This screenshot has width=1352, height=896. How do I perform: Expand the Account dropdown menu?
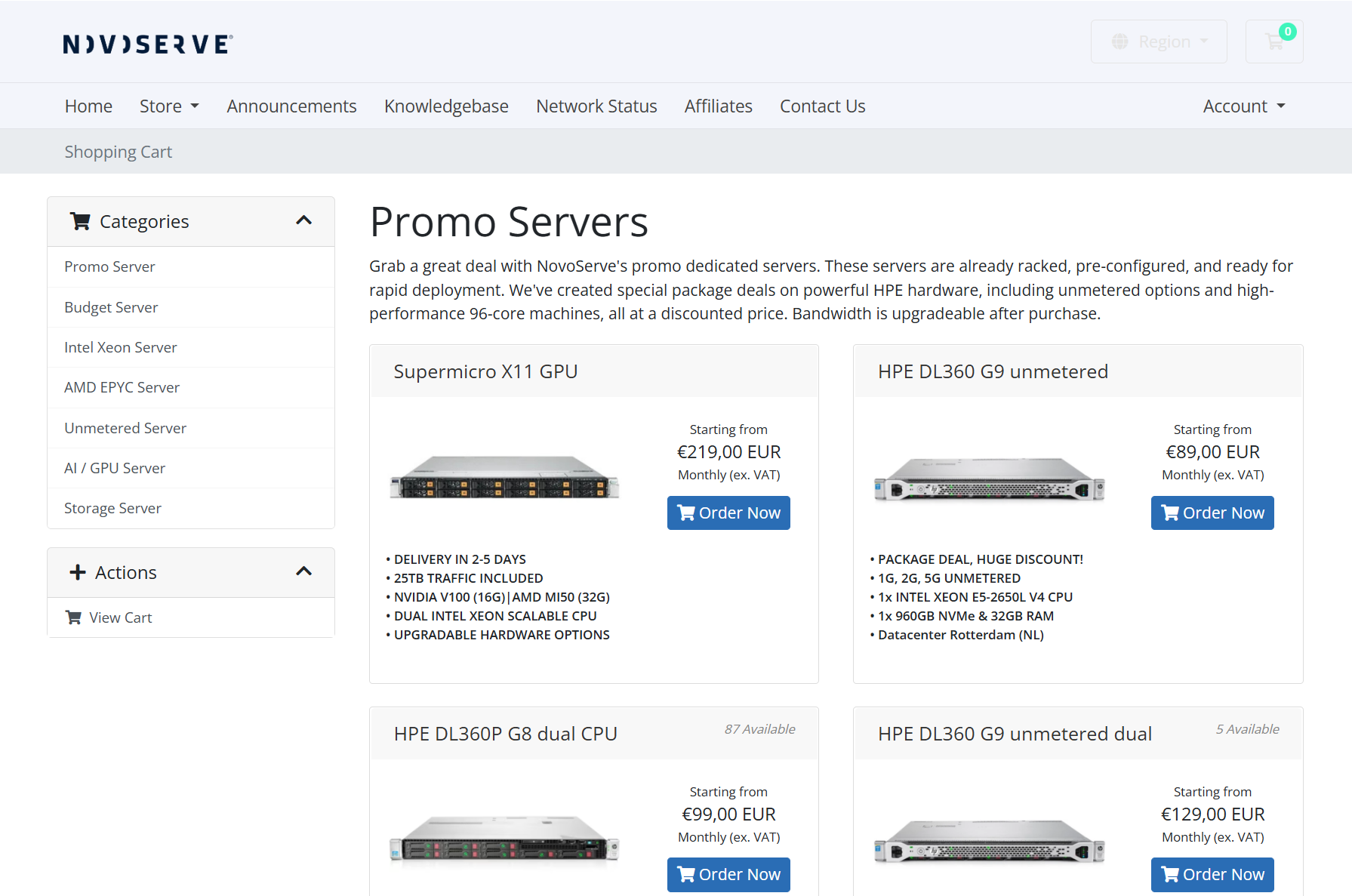1244,106
